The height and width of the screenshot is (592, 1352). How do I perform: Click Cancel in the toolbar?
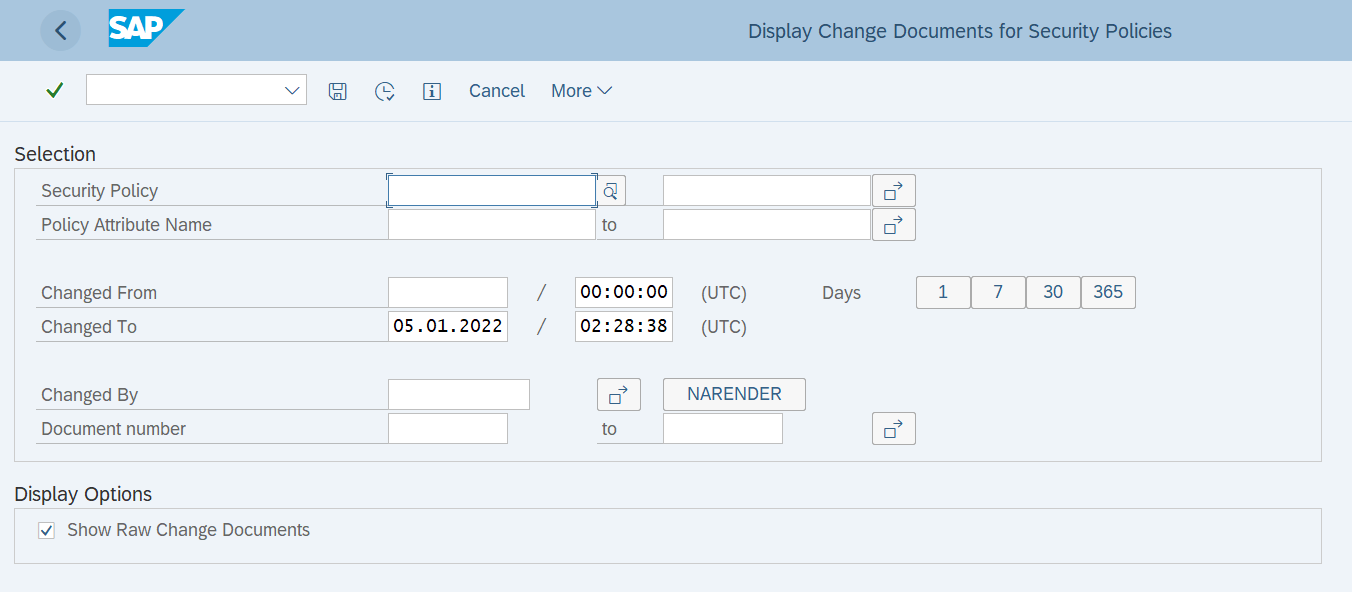(x=497, y=91)
